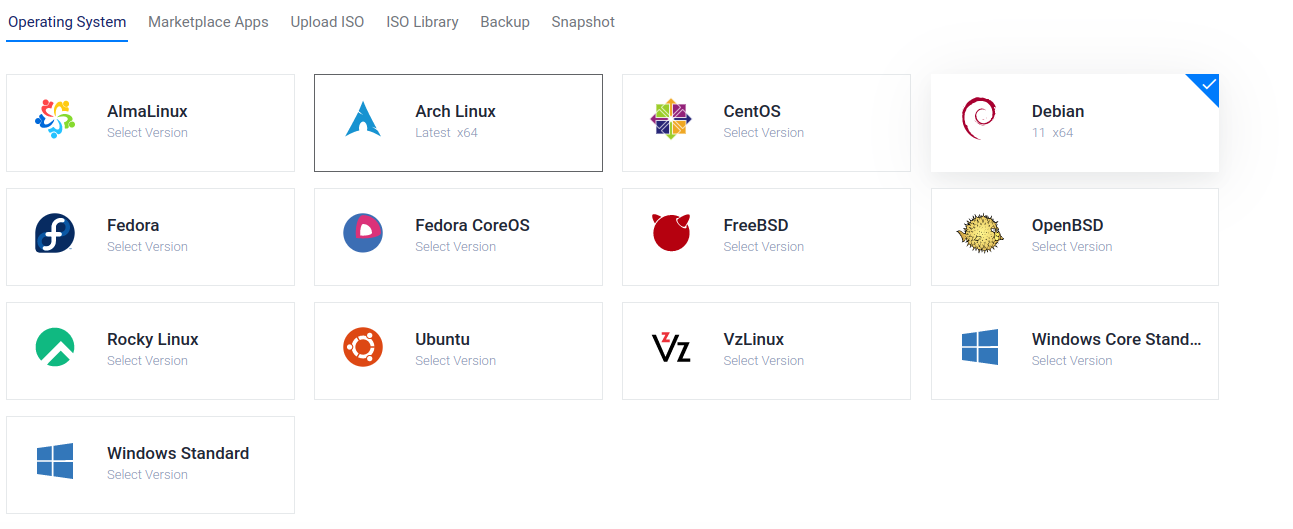Click the Ubuntu logo icon
Viewport: 1293px width, 529px height.
pyautogui.click(x=363, y=348)
